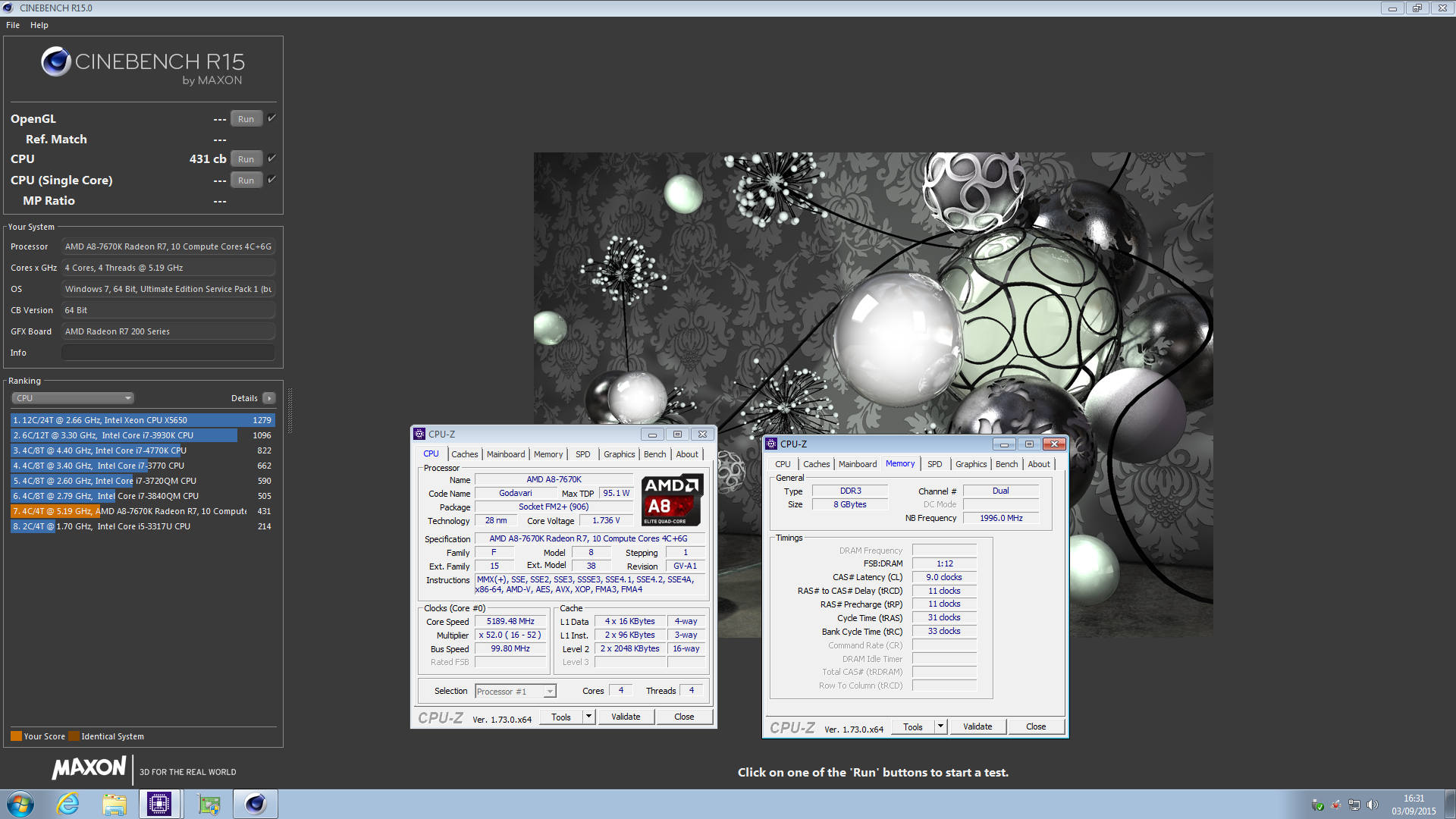Viewport: 1456px width, 819px height.
Task: Toggle the CPU test checkmark
Action: tap(271, 158)
